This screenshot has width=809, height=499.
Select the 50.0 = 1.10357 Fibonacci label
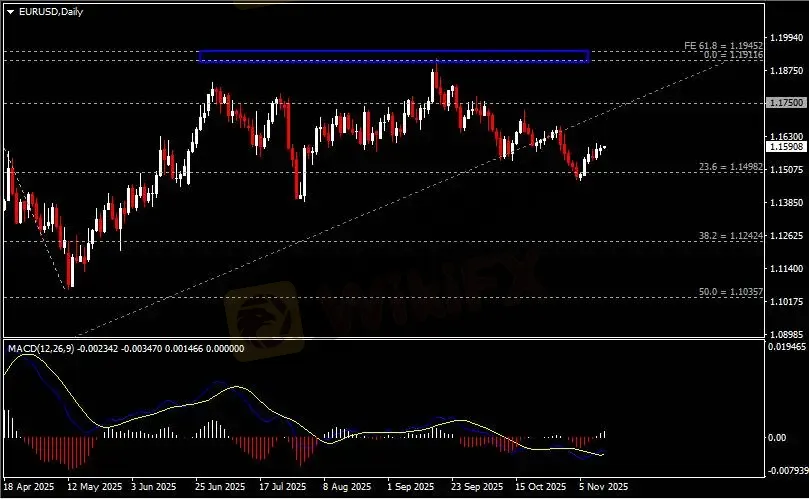[x=731, y=292]
